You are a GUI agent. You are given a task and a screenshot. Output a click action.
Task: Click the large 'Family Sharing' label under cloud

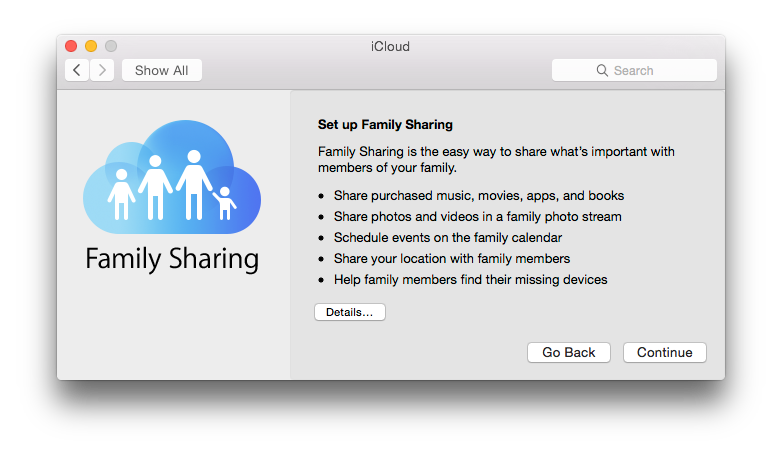tap(172, 259)
